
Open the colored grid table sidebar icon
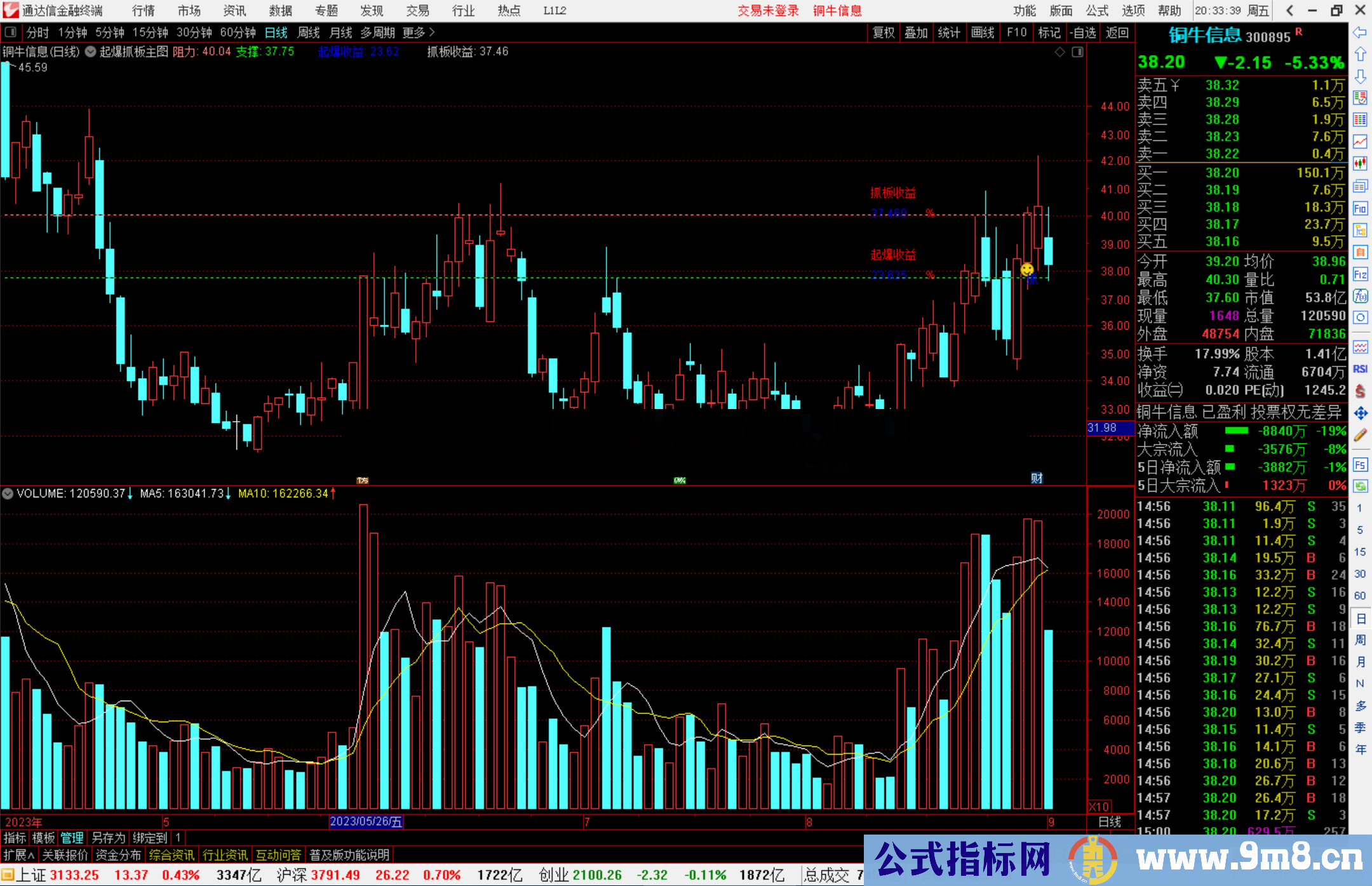(x=1360, y=119)
